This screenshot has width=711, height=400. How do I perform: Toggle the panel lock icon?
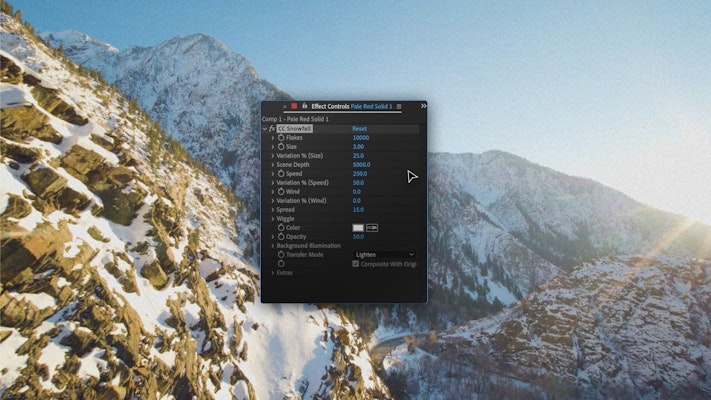point(304,106)
